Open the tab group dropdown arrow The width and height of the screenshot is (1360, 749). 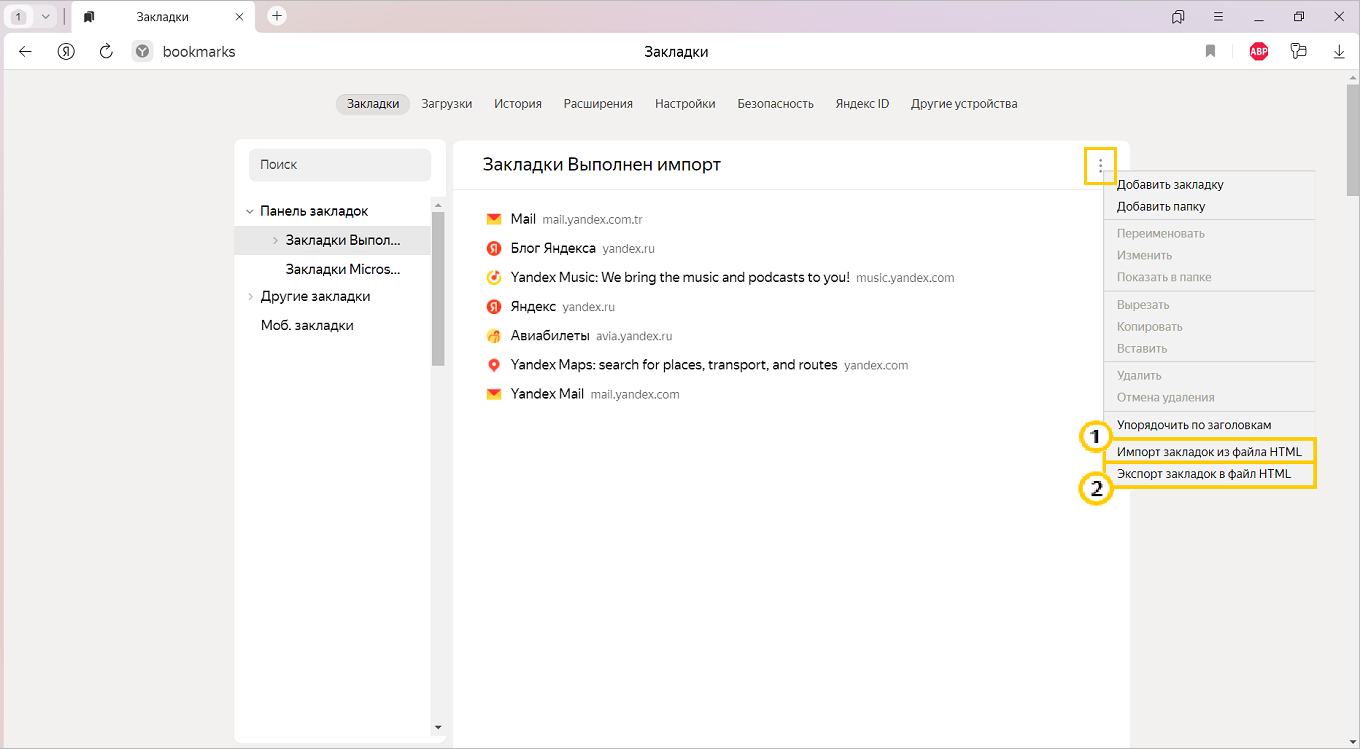45,16
